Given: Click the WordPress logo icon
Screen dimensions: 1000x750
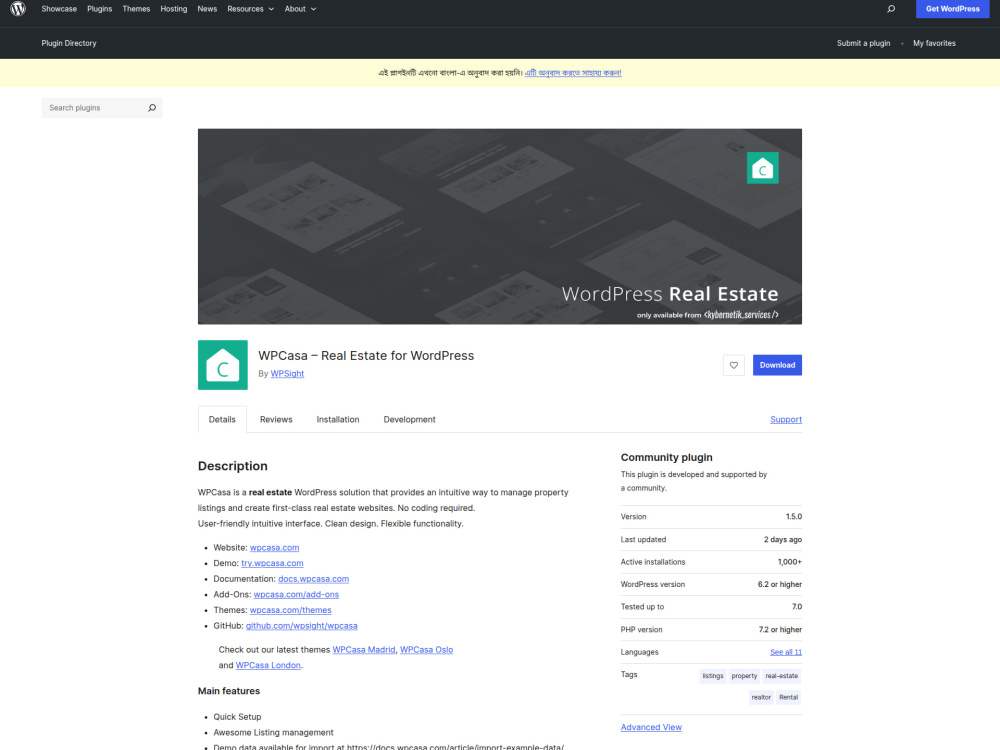Looking at the screenshot, I should click(x=18, y=9).
